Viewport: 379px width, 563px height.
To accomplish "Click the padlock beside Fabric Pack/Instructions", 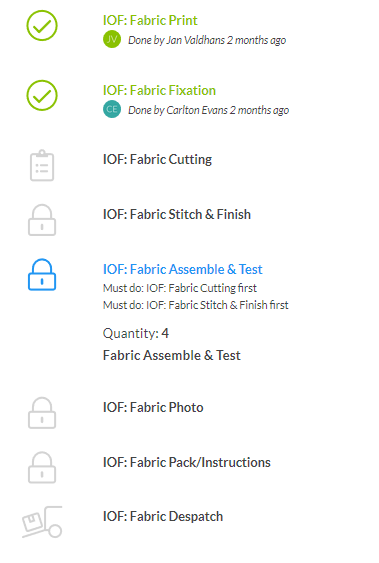I will click(x=42, y=467).
